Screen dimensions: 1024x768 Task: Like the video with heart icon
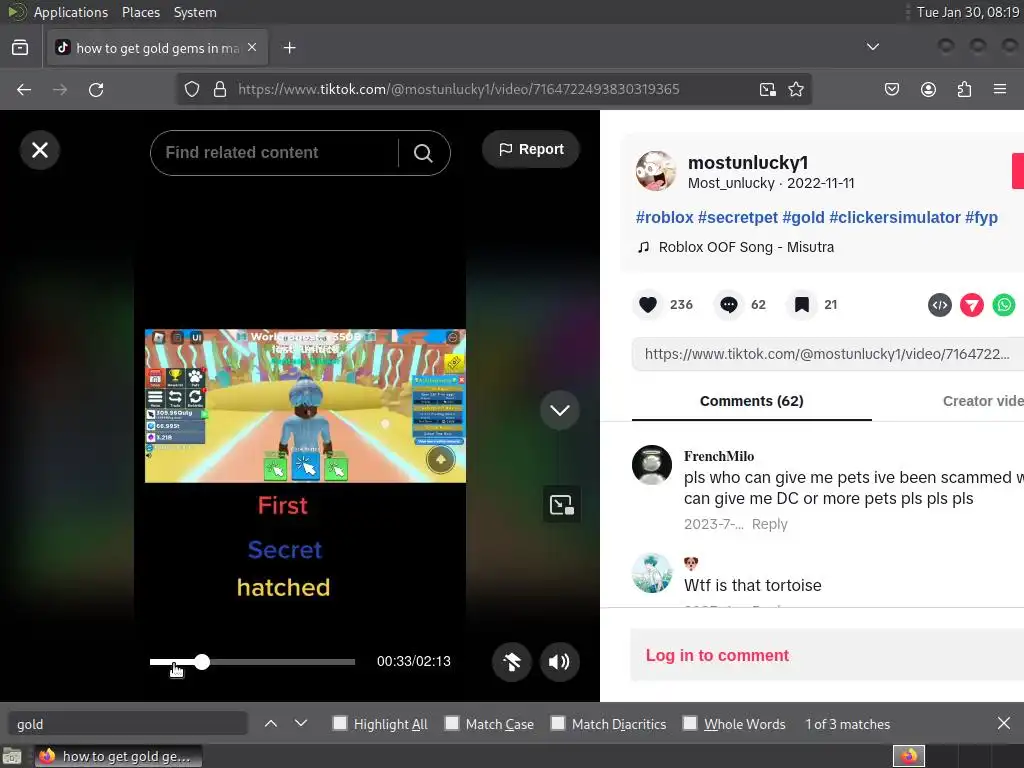pyautogui.click(x=648, y=305)
